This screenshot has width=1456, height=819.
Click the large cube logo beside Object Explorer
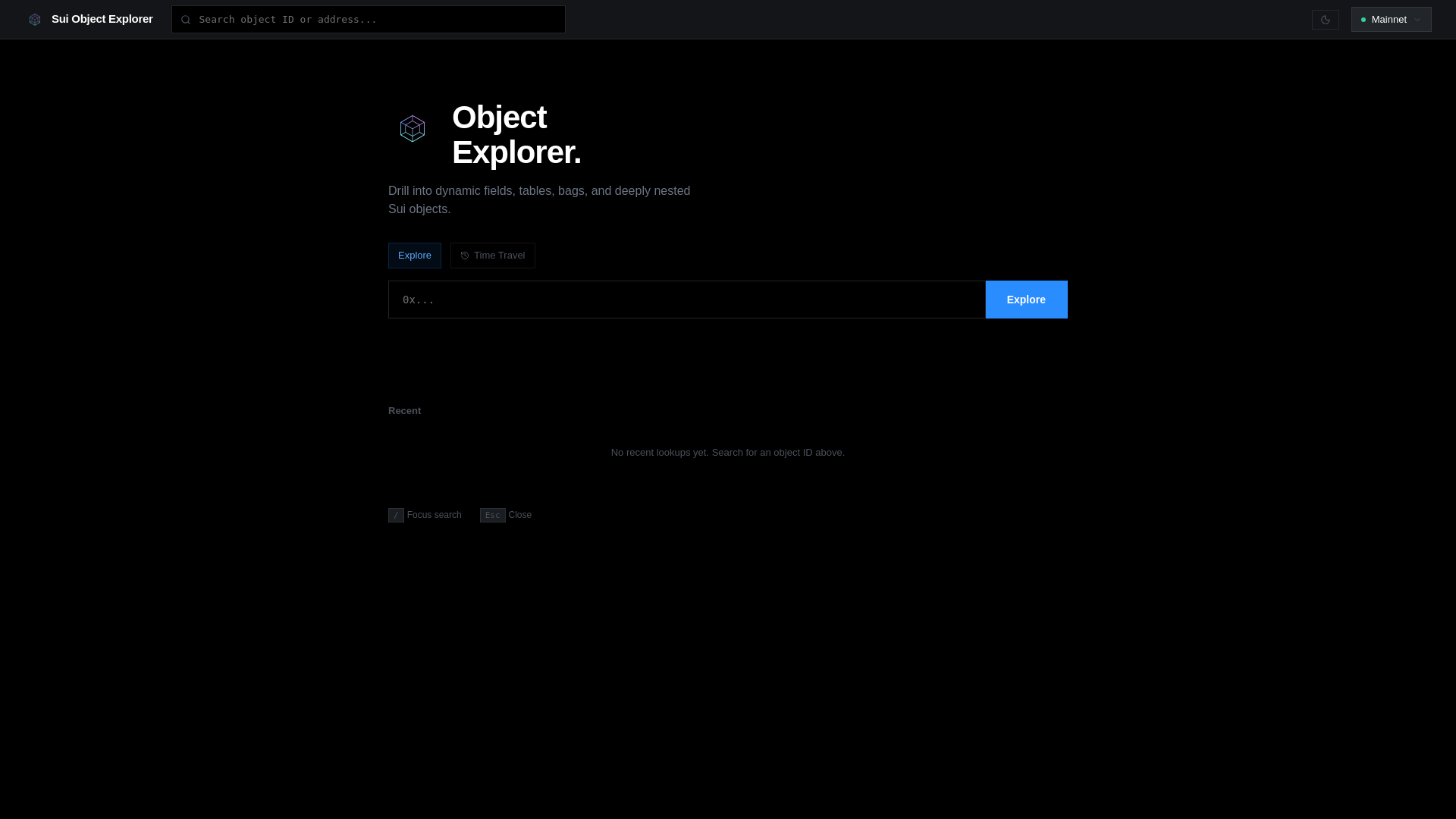413,128
